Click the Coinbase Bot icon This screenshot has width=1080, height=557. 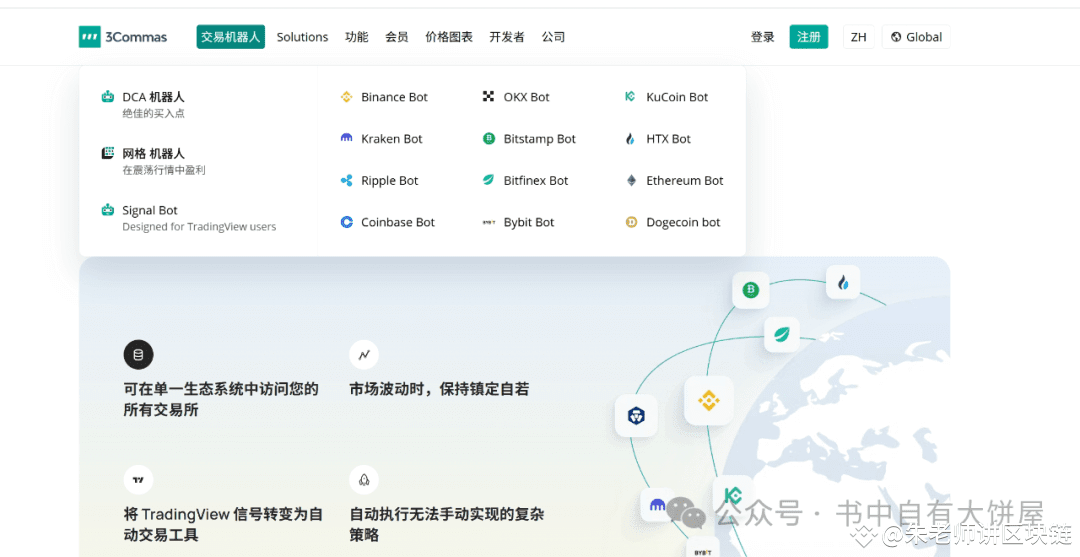coord(347,223)
